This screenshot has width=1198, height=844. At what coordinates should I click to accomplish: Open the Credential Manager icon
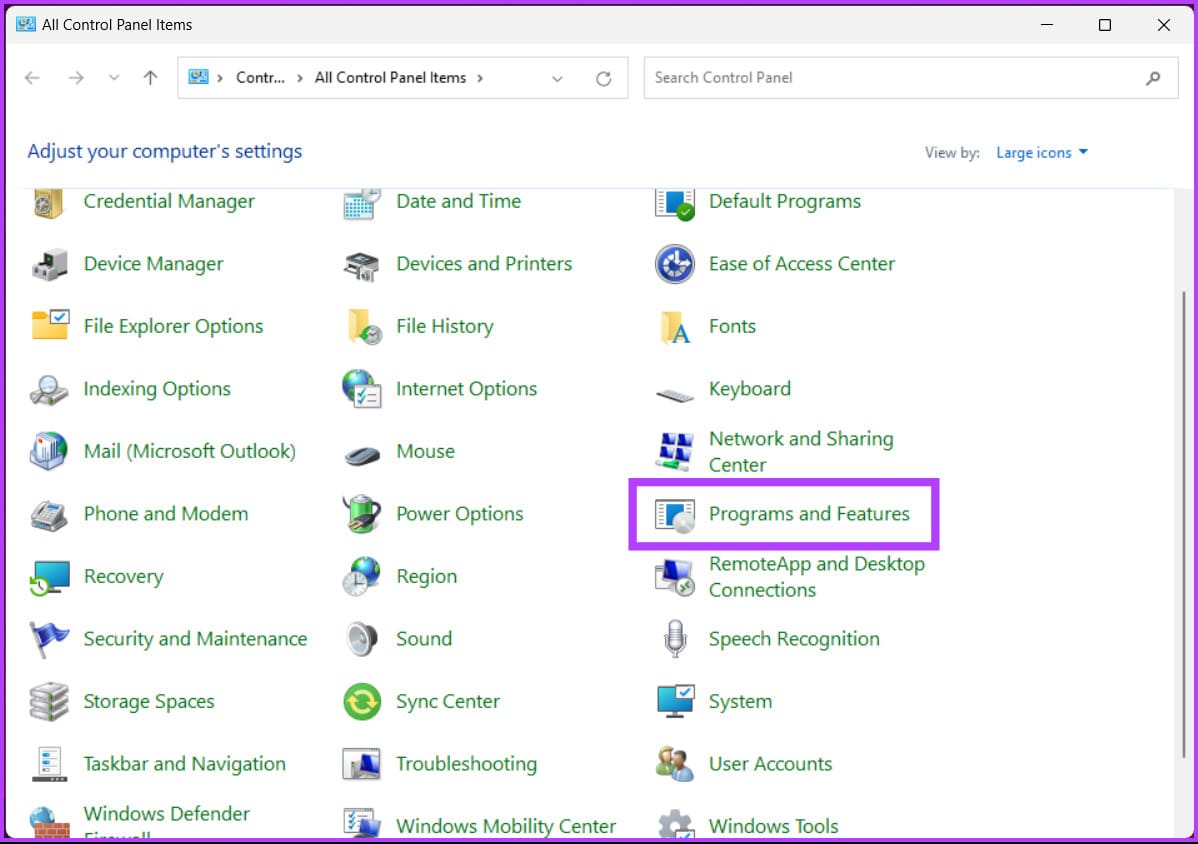(x=48, y=202)
